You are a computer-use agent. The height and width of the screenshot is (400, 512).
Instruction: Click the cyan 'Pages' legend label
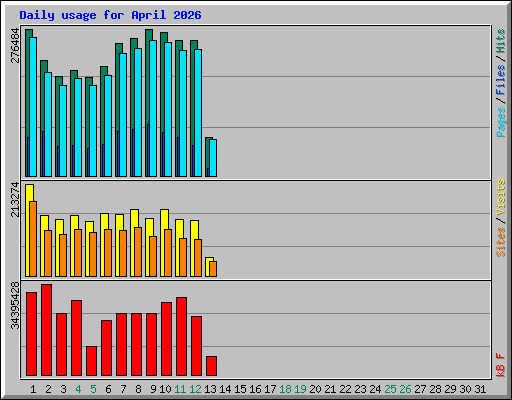pos(501,122)
